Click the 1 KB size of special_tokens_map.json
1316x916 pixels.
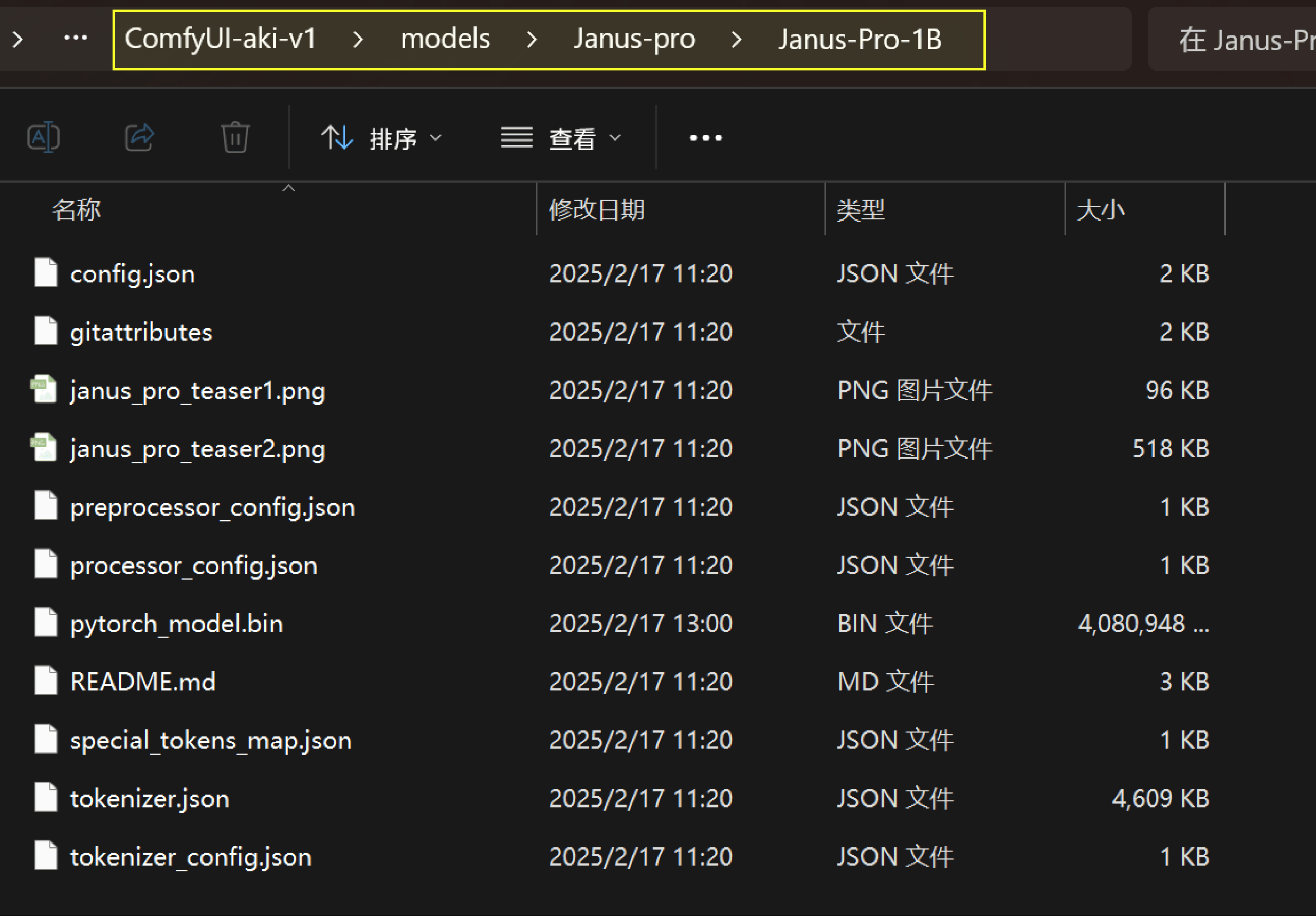[x=1185, y=740]
